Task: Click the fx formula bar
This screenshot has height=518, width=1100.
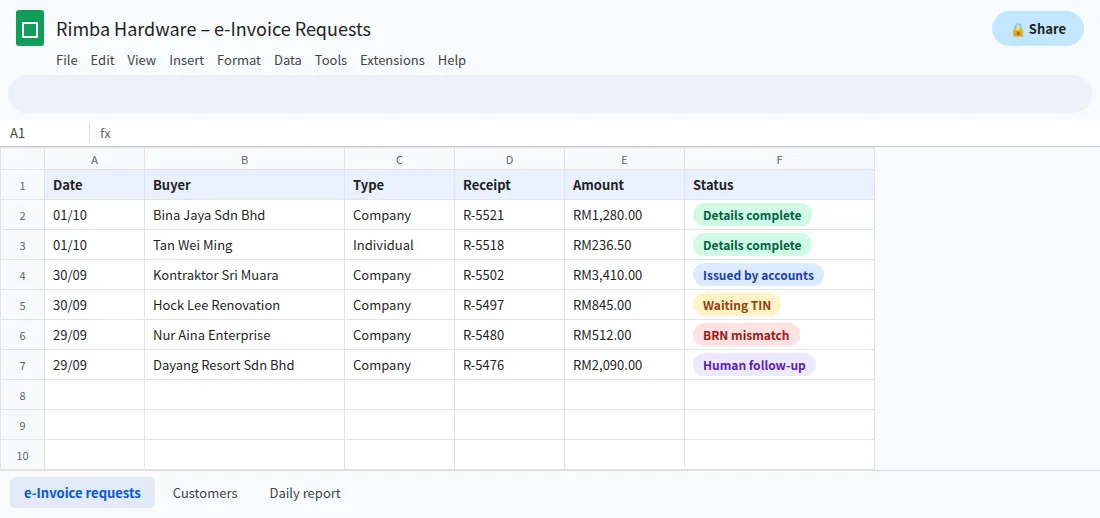Action: (x=595, y=133)
